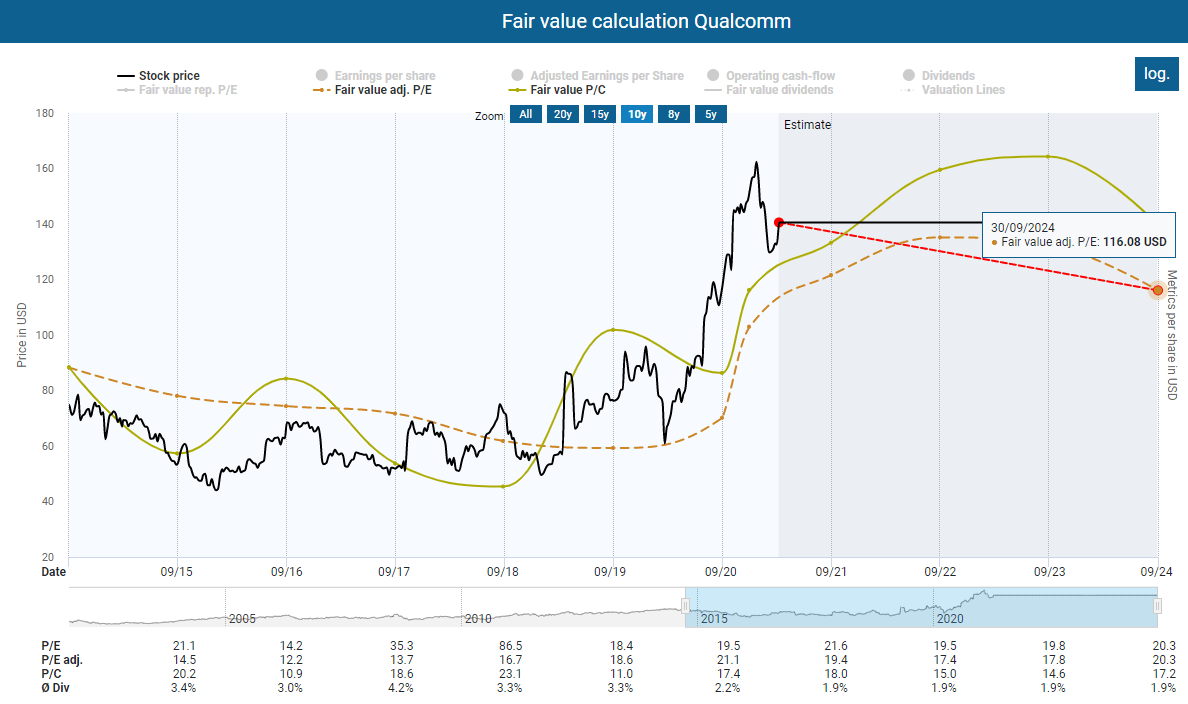Click the dividend yield 3.4%
This screenshot has width=1188, height=704.
183,687
